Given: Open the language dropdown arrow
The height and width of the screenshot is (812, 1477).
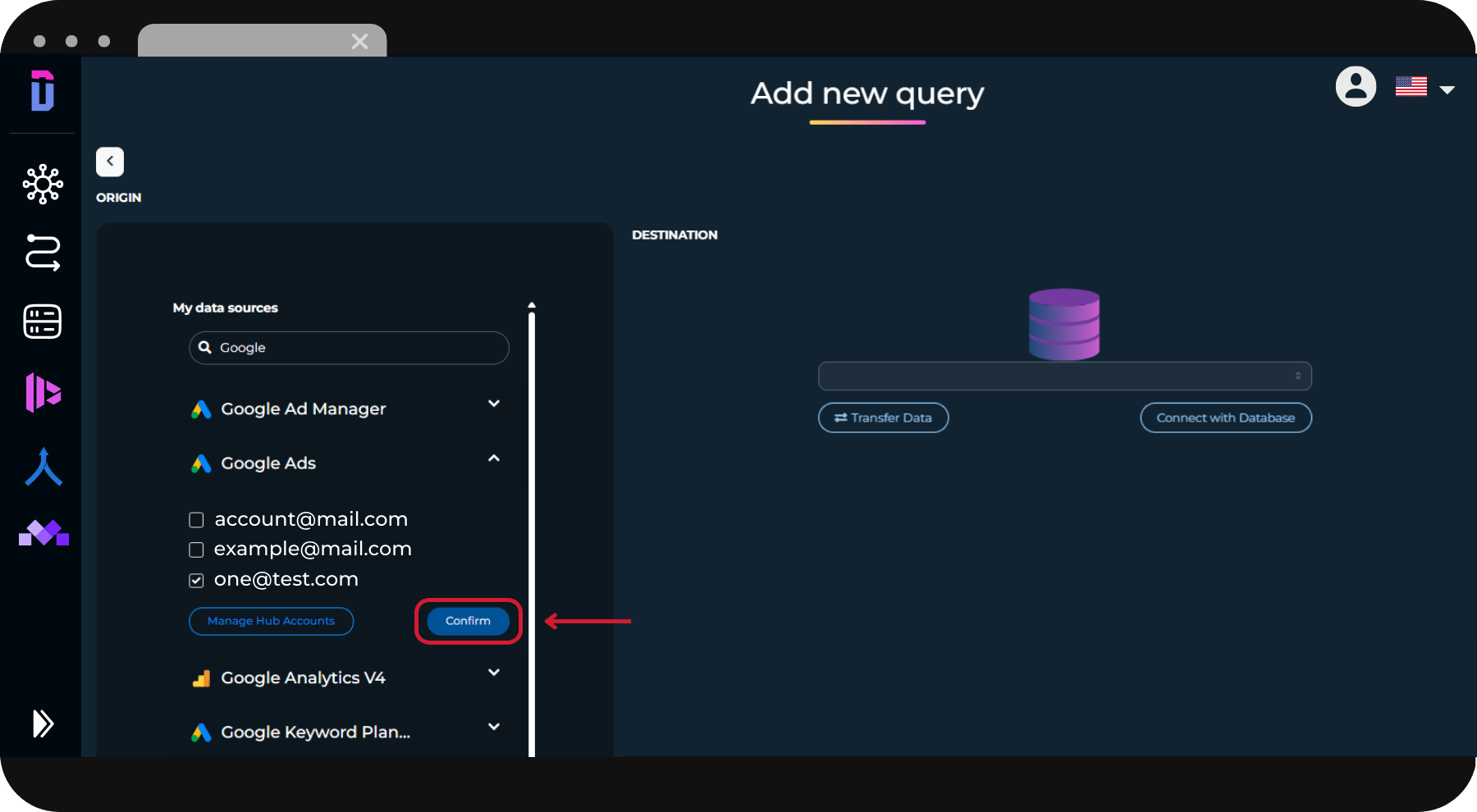Looking at the screenshot, I should tap(1447, 89).
